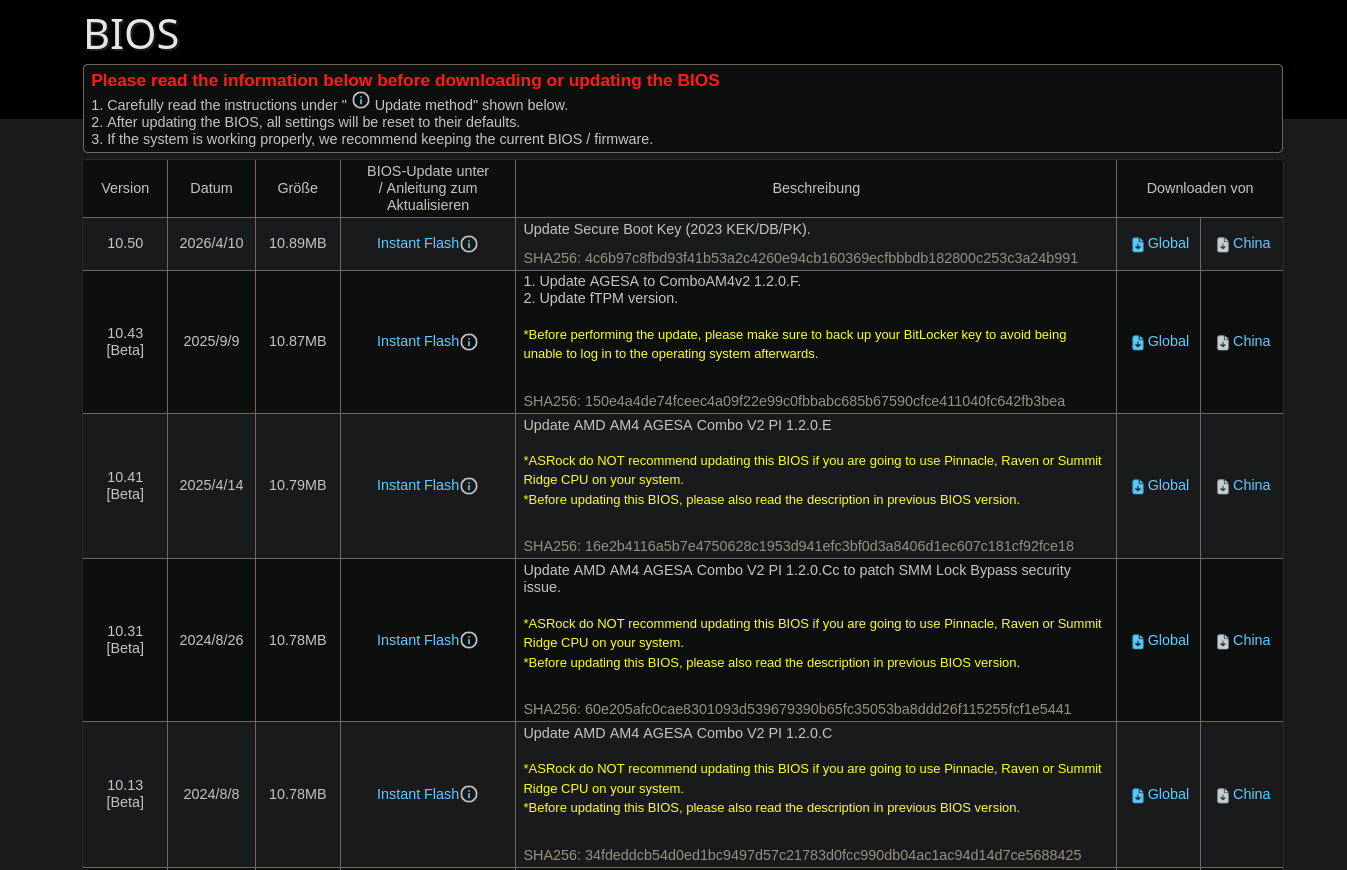Screen dimensions: 1347x870
Task: Click the info icon next to Instant Flash for version 10.50
Action: [x=469, y=244]
